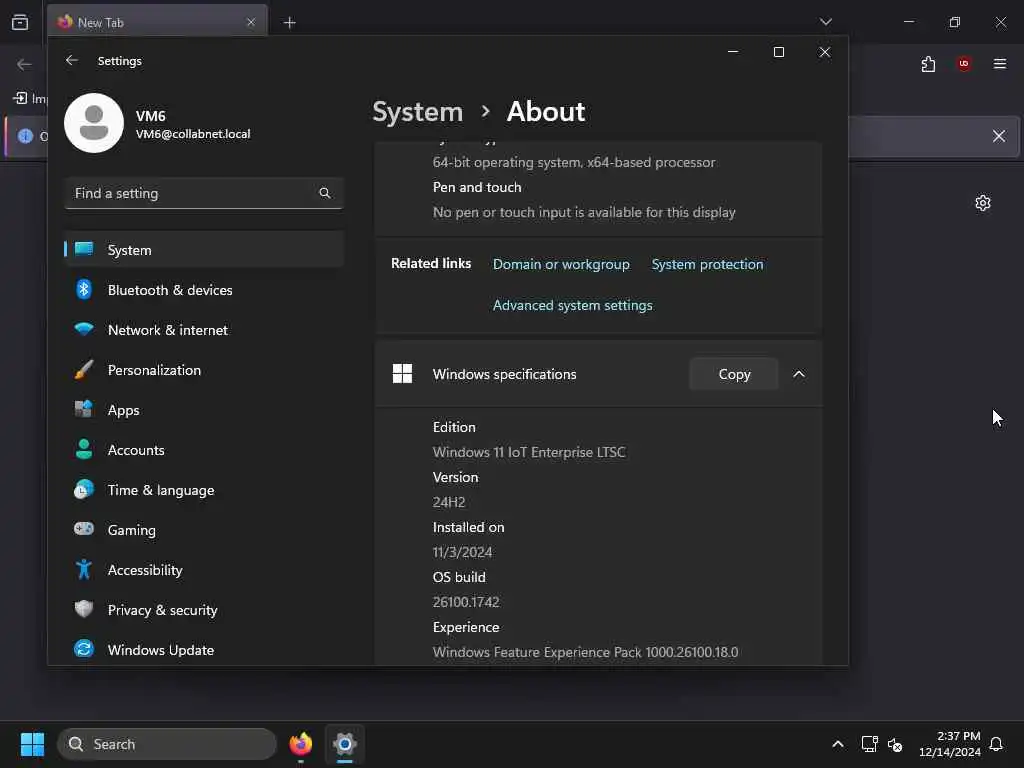This screenshot has width=1024, height=768.
Task: Click the muted volume tray icon
Action: click(895, 744)
